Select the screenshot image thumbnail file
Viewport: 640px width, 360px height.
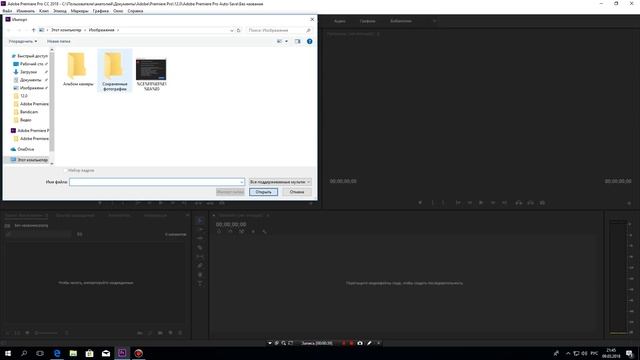tap(151, 74)
